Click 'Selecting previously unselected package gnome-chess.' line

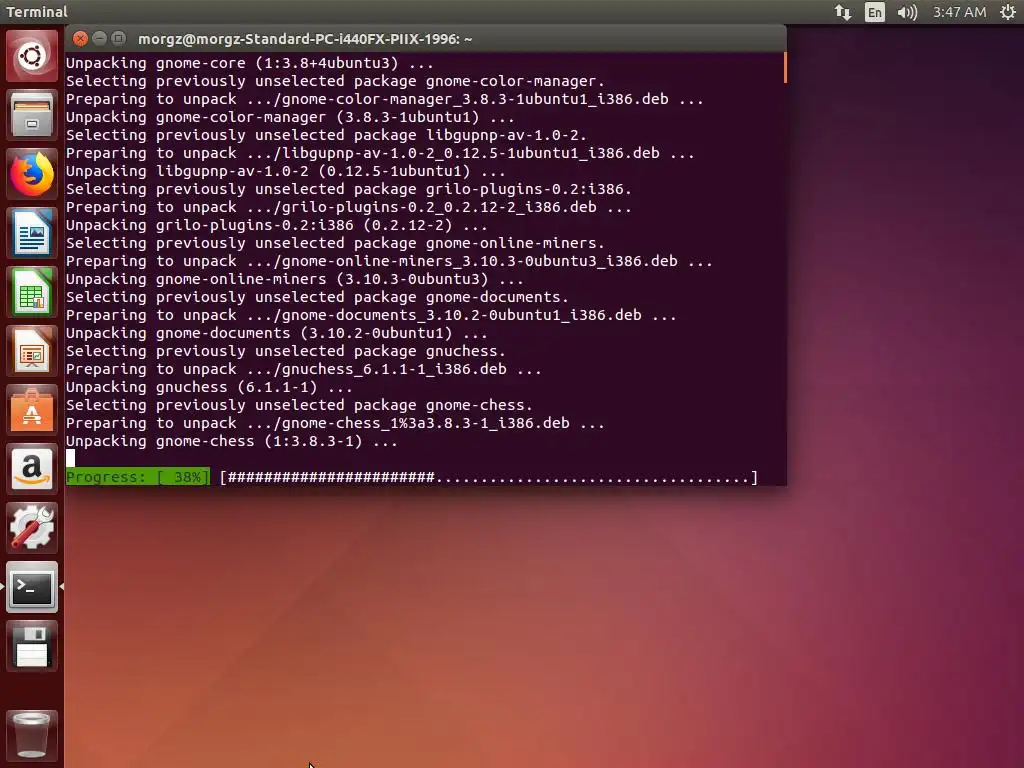pos(299,405)
